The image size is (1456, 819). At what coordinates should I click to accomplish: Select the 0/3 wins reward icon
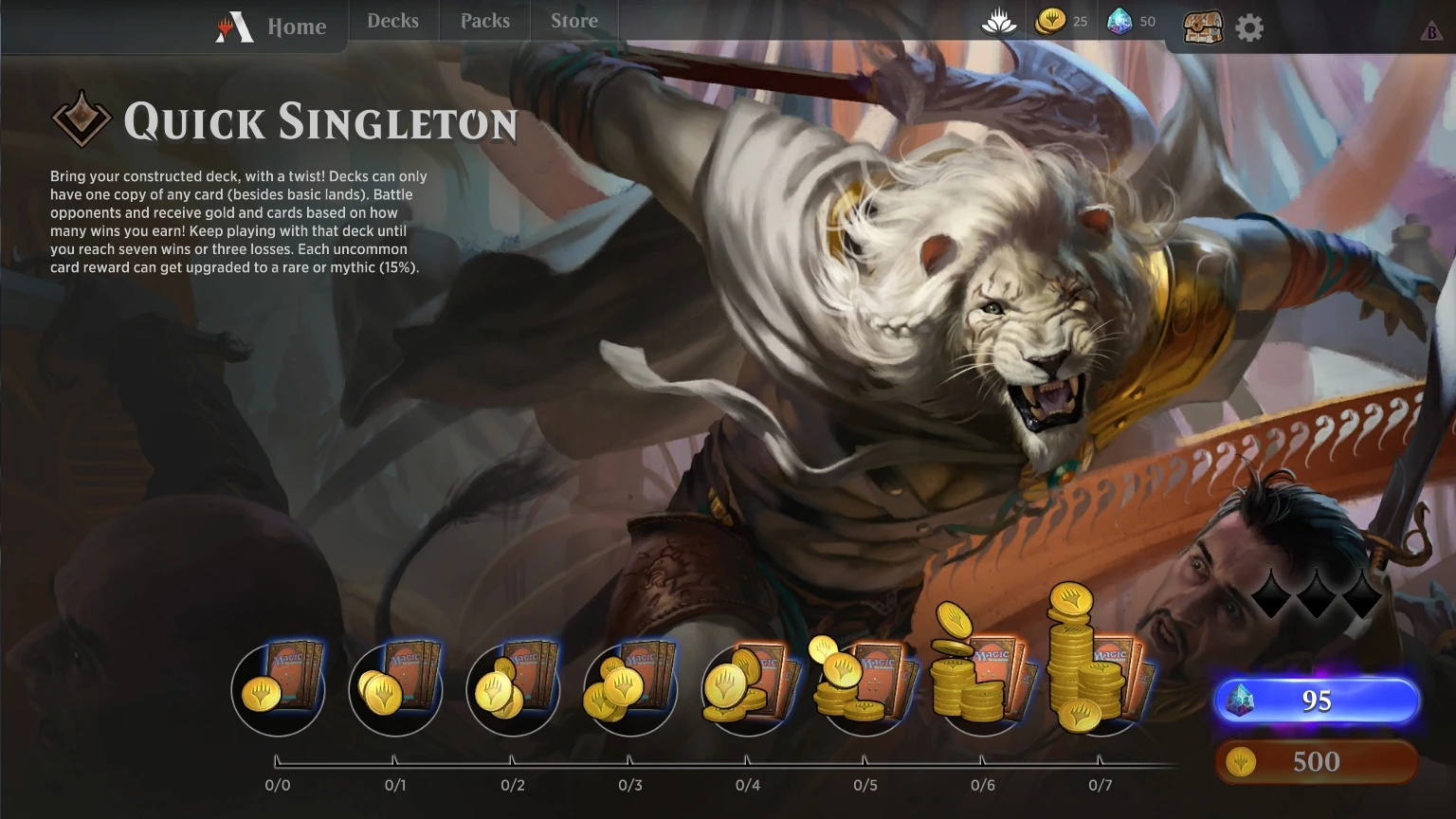[630, 687]
